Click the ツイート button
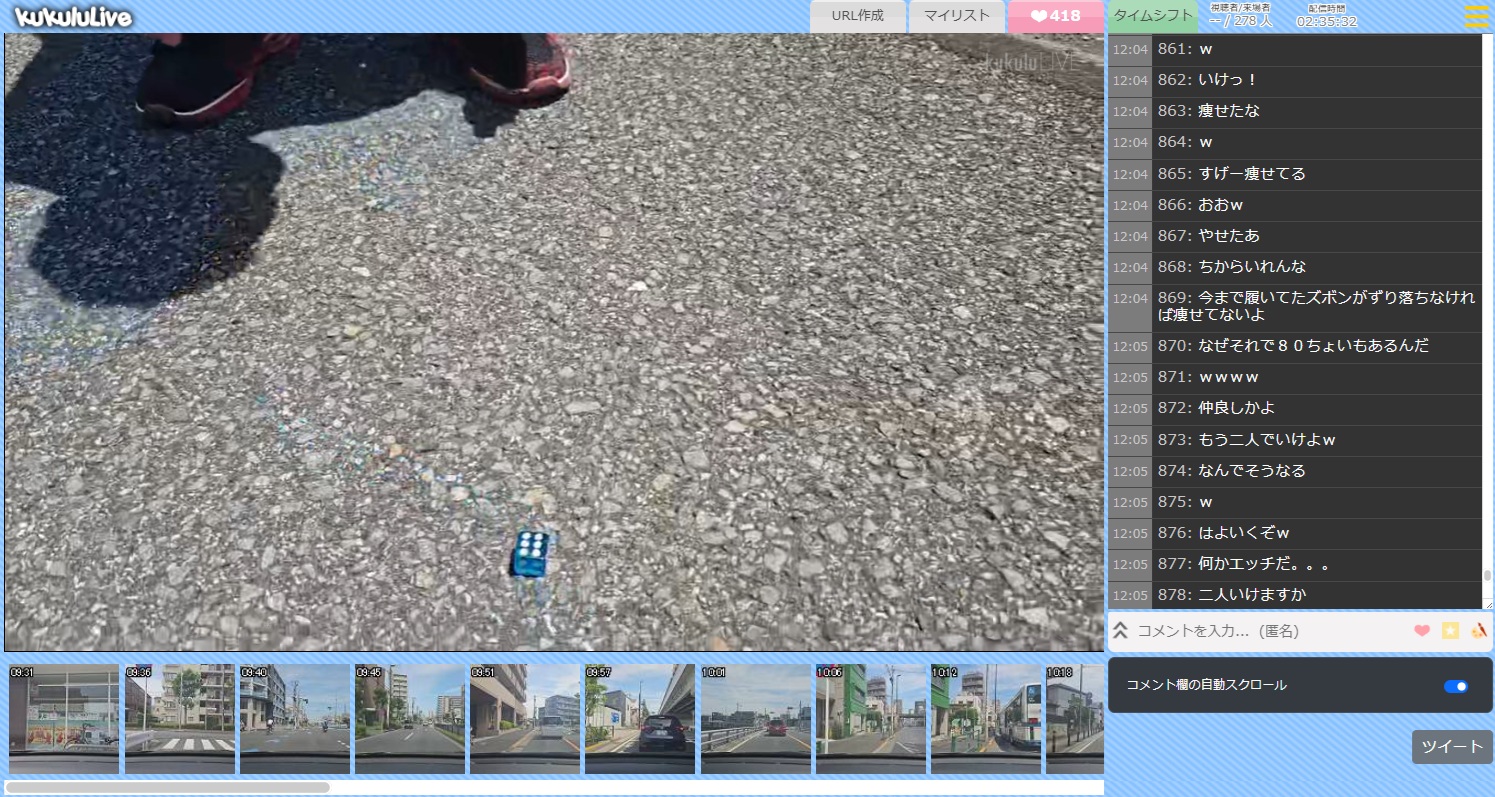Screen dimensions: 1495x797 pos(1452,747)
